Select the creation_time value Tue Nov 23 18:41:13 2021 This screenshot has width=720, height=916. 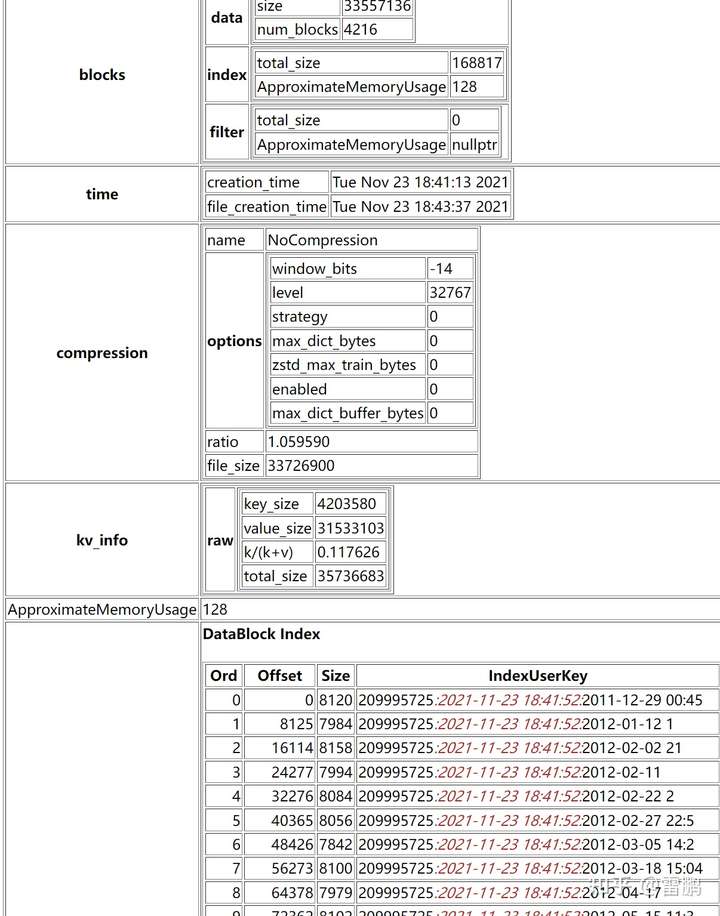point(420,182)
